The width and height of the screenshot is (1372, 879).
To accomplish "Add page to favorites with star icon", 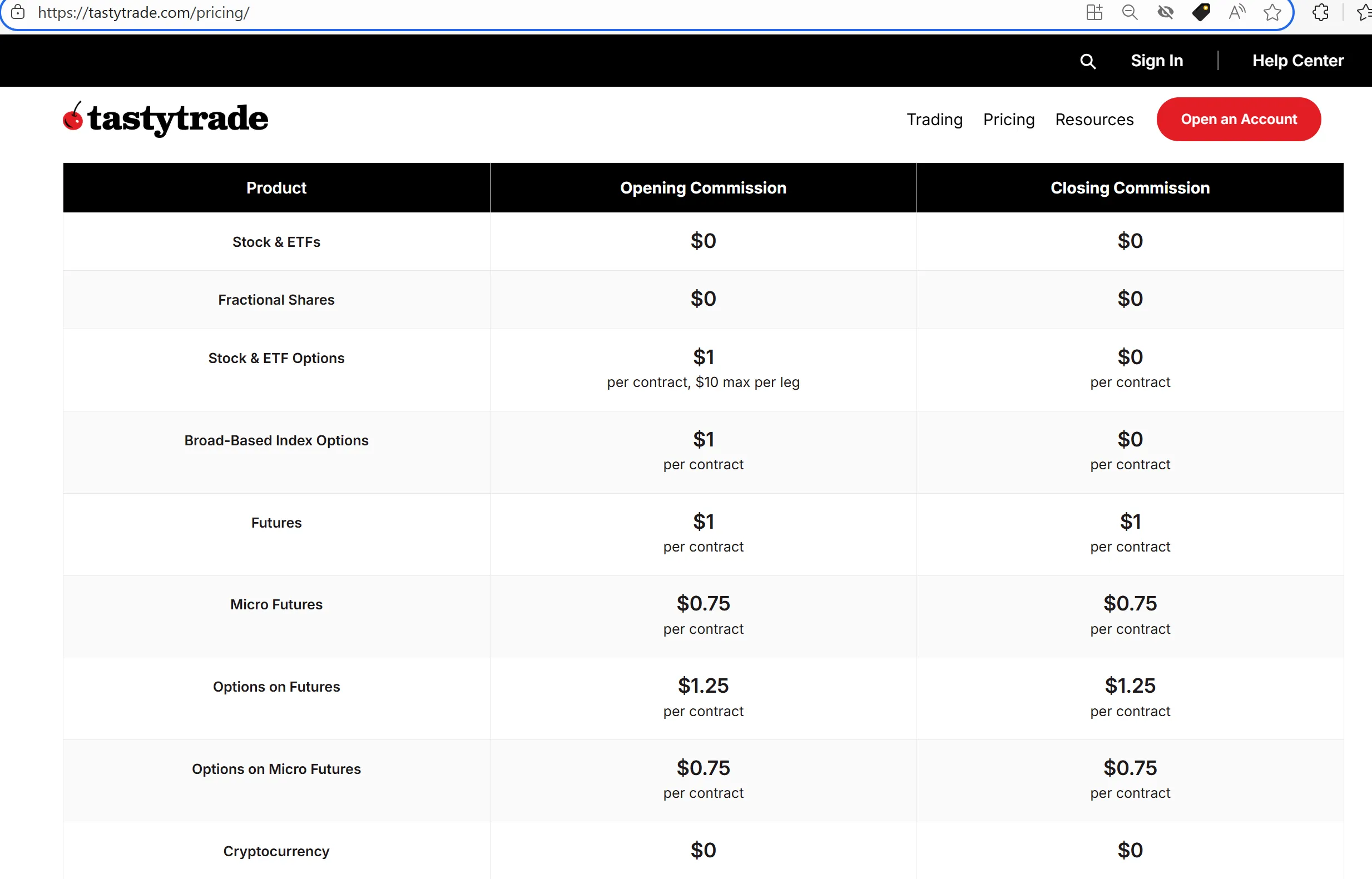I will coord(1272,12).
